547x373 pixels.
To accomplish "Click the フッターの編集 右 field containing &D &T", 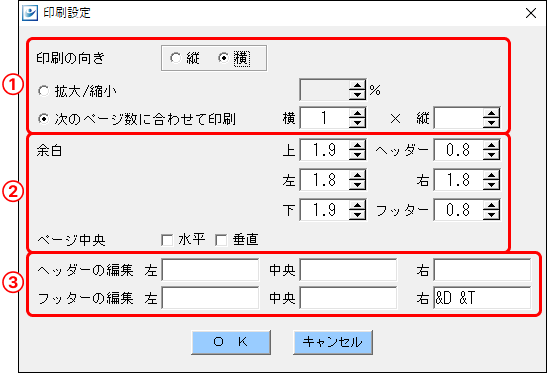I will tap(482, 298).
